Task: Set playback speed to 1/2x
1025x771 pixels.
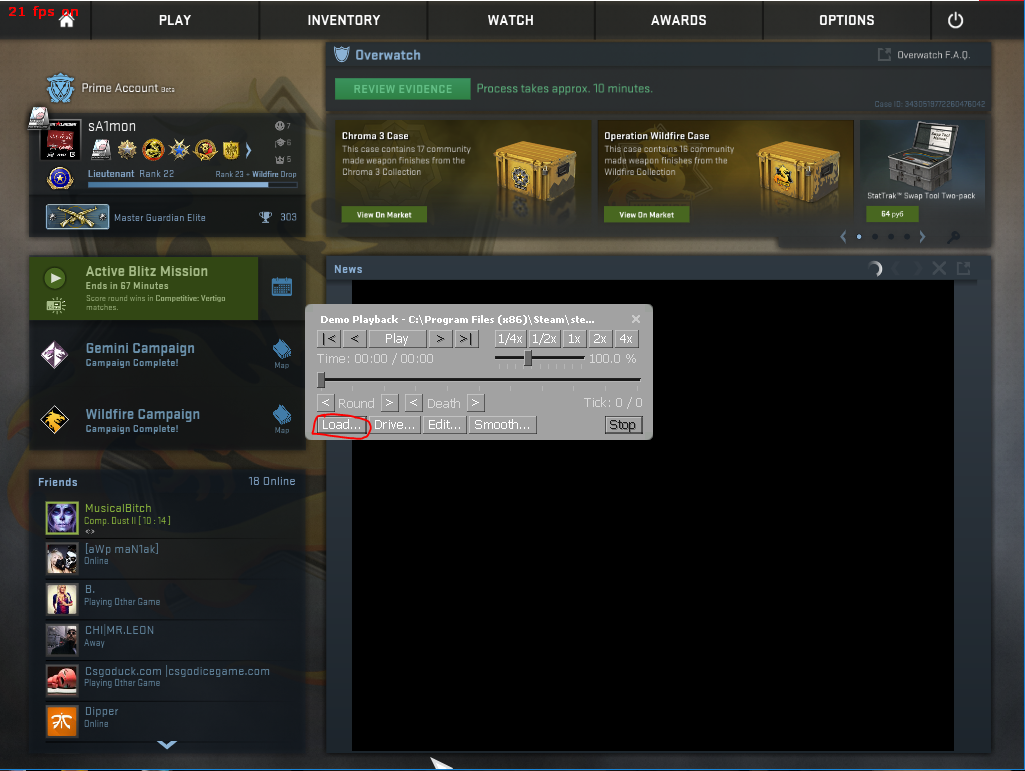Action: pyautogui.click(x=544, y=339)
